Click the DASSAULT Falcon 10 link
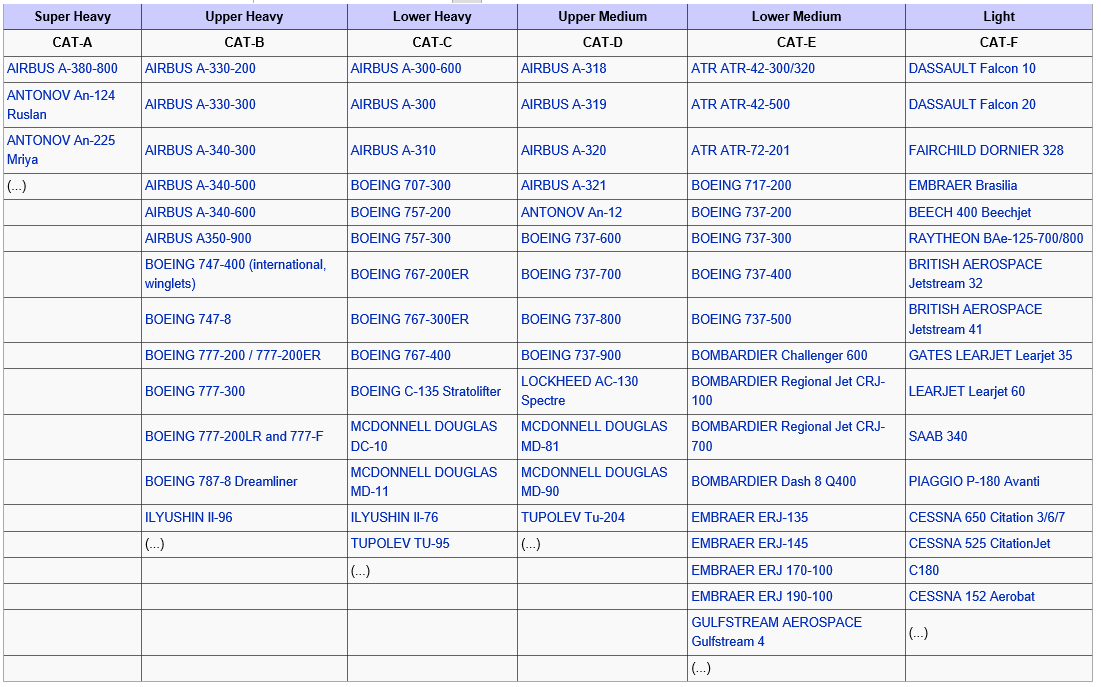The height and width of the screenshot is (687, 1101). point(973,69)
